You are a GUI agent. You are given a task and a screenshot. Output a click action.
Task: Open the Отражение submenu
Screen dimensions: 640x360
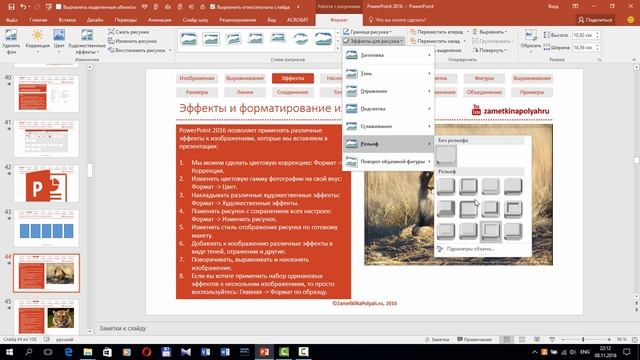[x=388, y=91]
